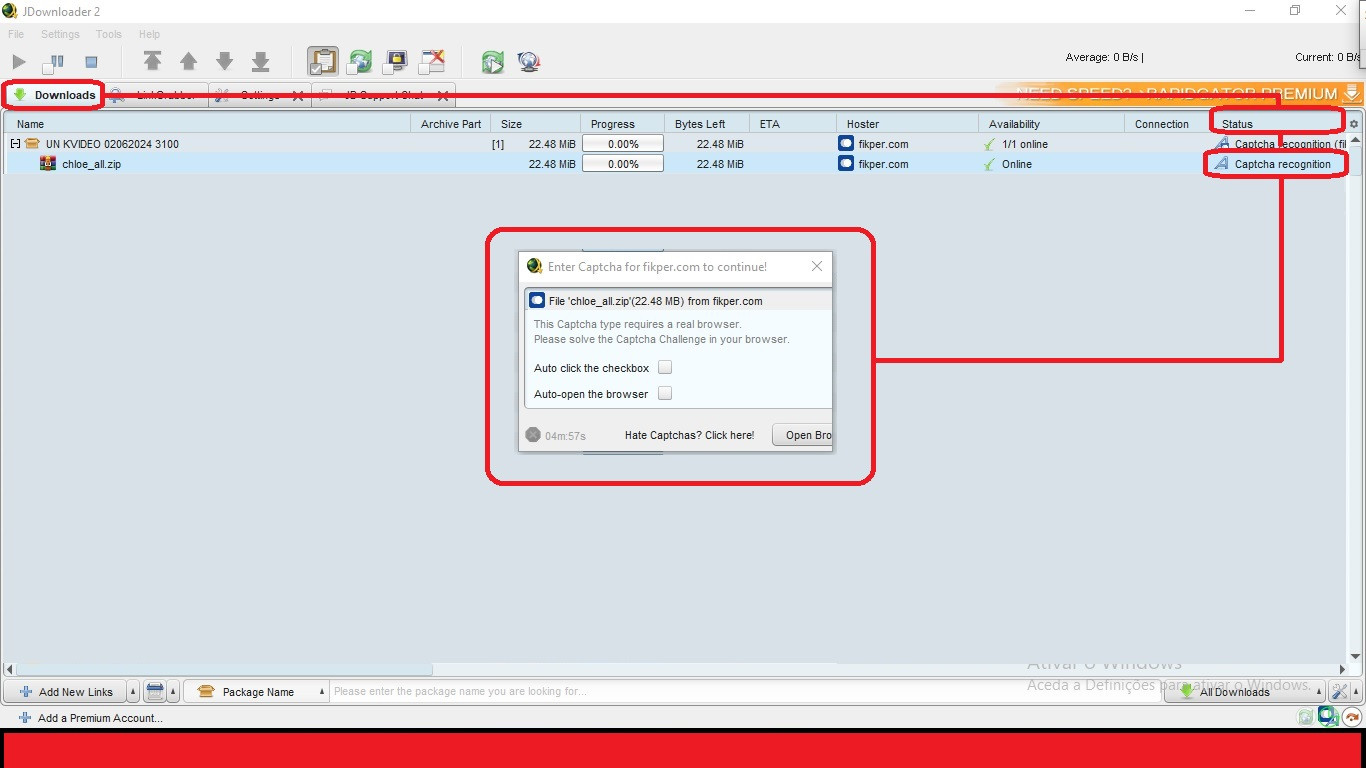Click fikper.com hoster icon in package row
Screen dimensions: 1366x768
(846, 144)
